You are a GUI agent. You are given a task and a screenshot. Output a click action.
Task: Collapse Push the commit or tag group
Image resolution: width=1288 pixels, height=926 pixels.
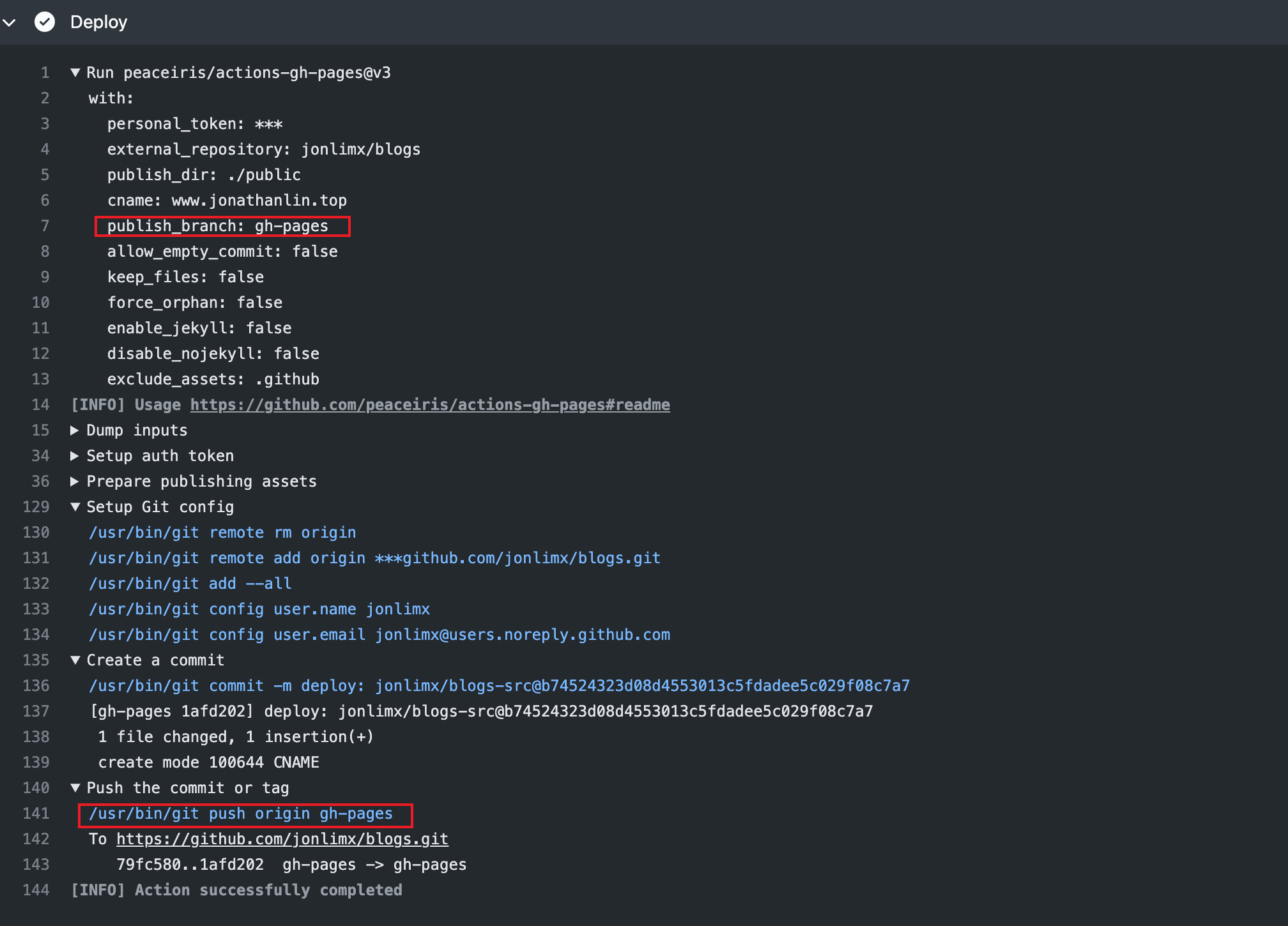75,788
